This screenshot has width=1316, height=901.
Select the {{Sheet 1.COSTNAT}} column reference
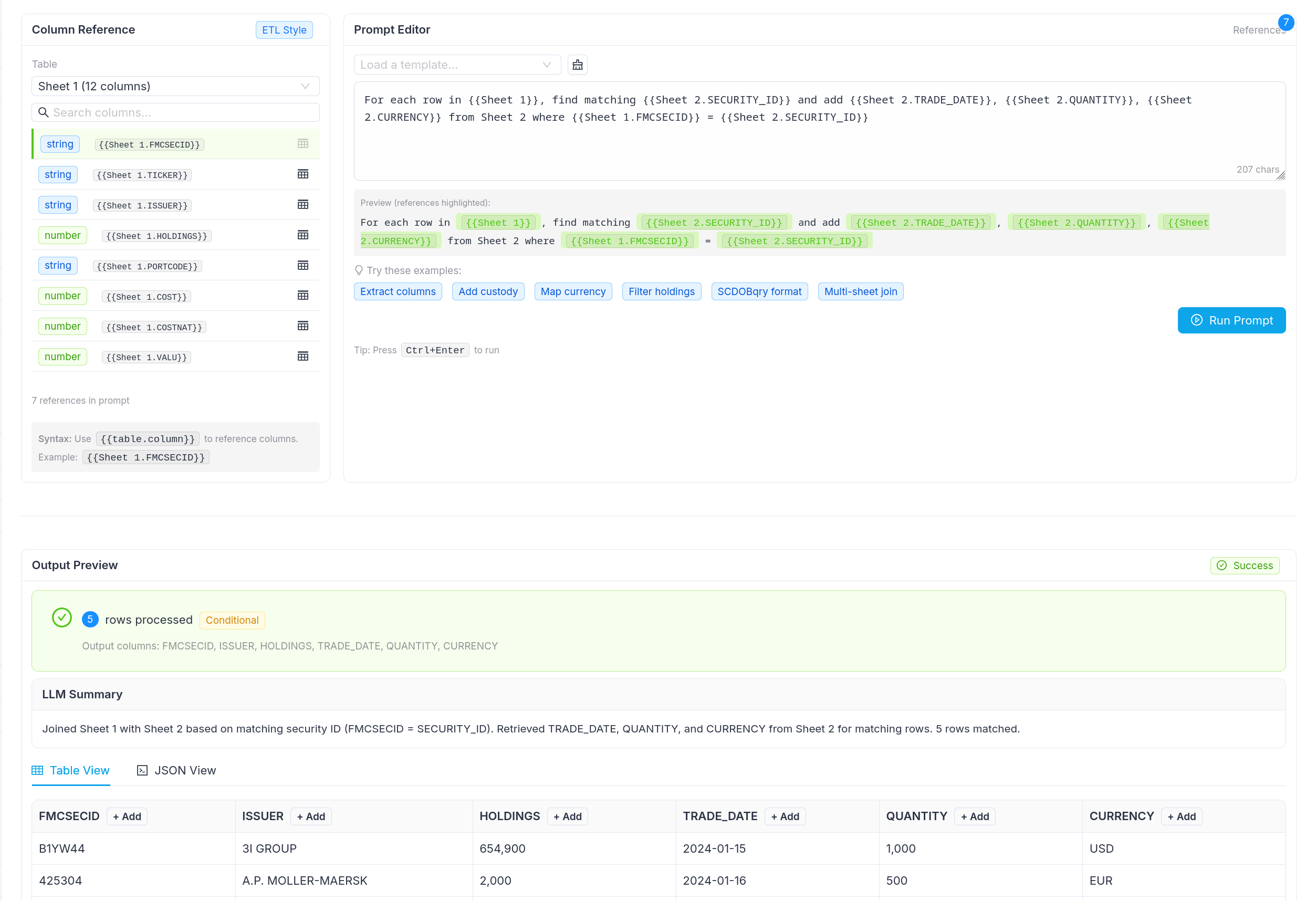[x=154, y=327]
